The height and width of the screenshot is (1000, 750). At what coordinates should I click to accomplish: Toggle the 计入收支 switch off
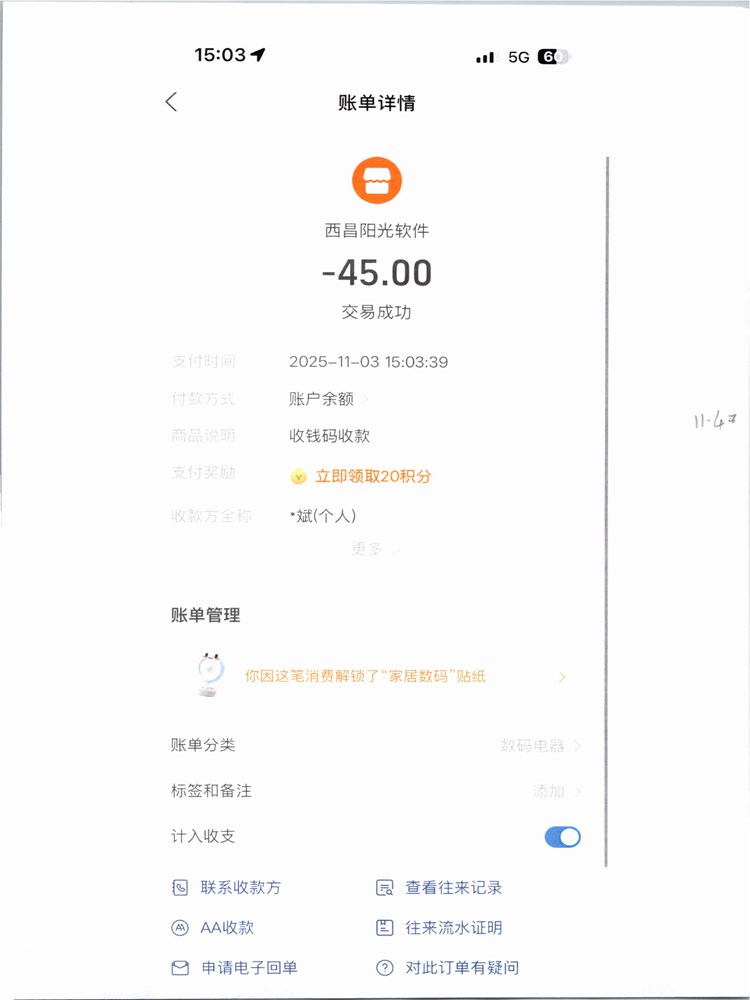coord(562,837)
